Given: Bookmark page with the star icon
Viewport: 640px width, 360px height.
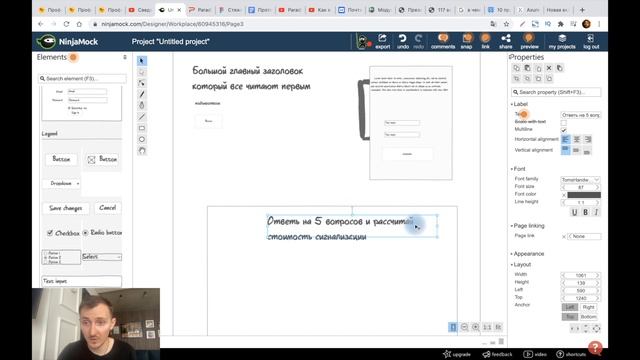Looking at the screenshot, I should coord(507,24).
